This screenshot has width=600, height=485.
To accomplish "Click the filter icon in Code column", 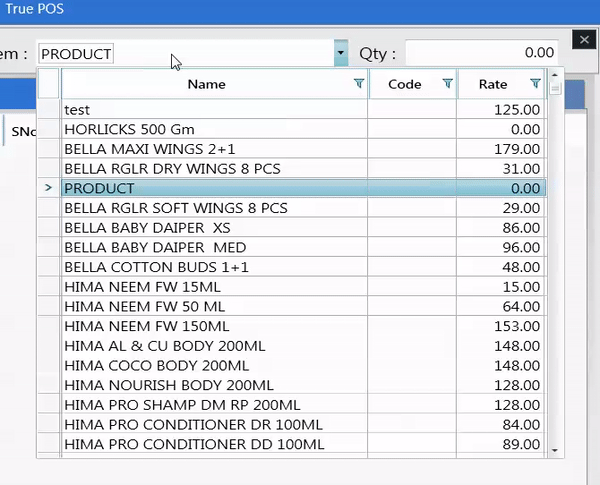I will [x=447, y=84].
